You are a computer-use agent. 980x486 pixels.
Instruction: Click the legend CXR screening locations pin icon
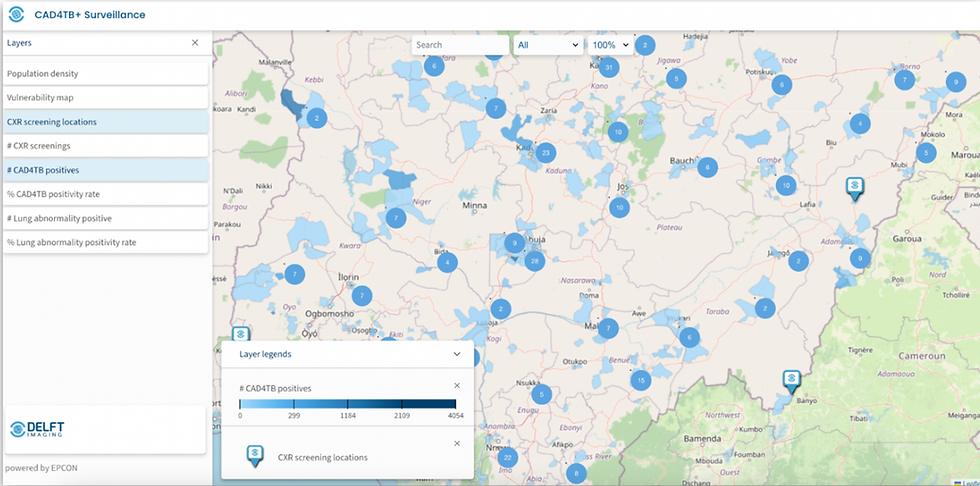pyautogui.click(x=254, y=457)
